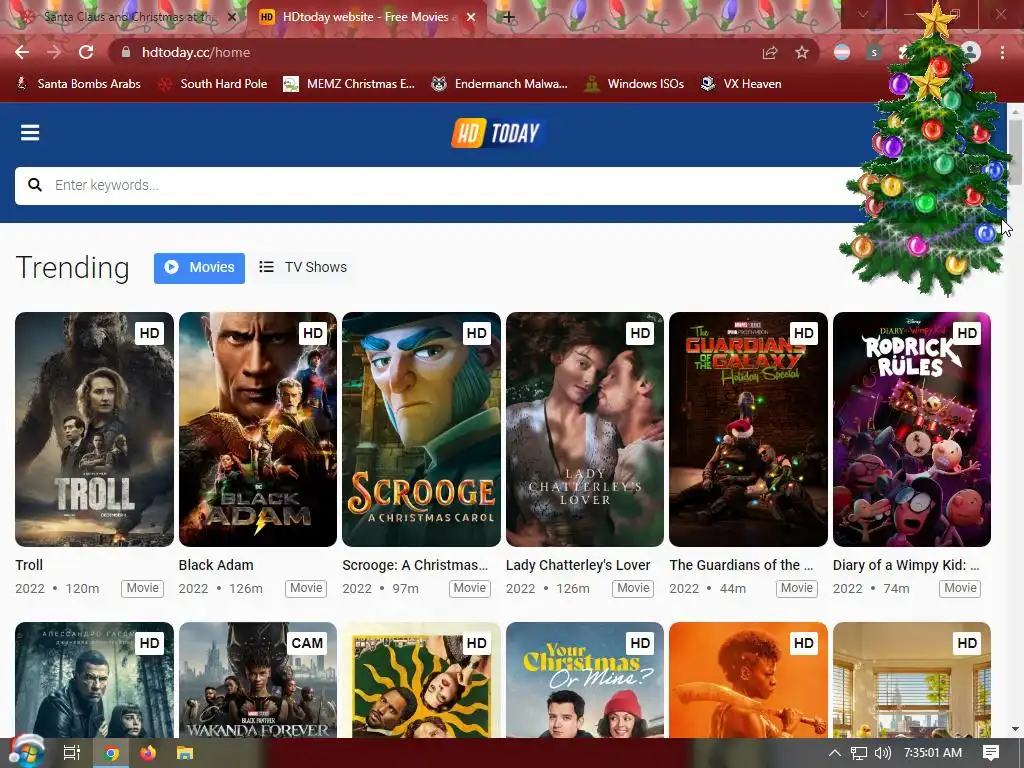Open the South Hard Pole bookmark

coord(214,84)
